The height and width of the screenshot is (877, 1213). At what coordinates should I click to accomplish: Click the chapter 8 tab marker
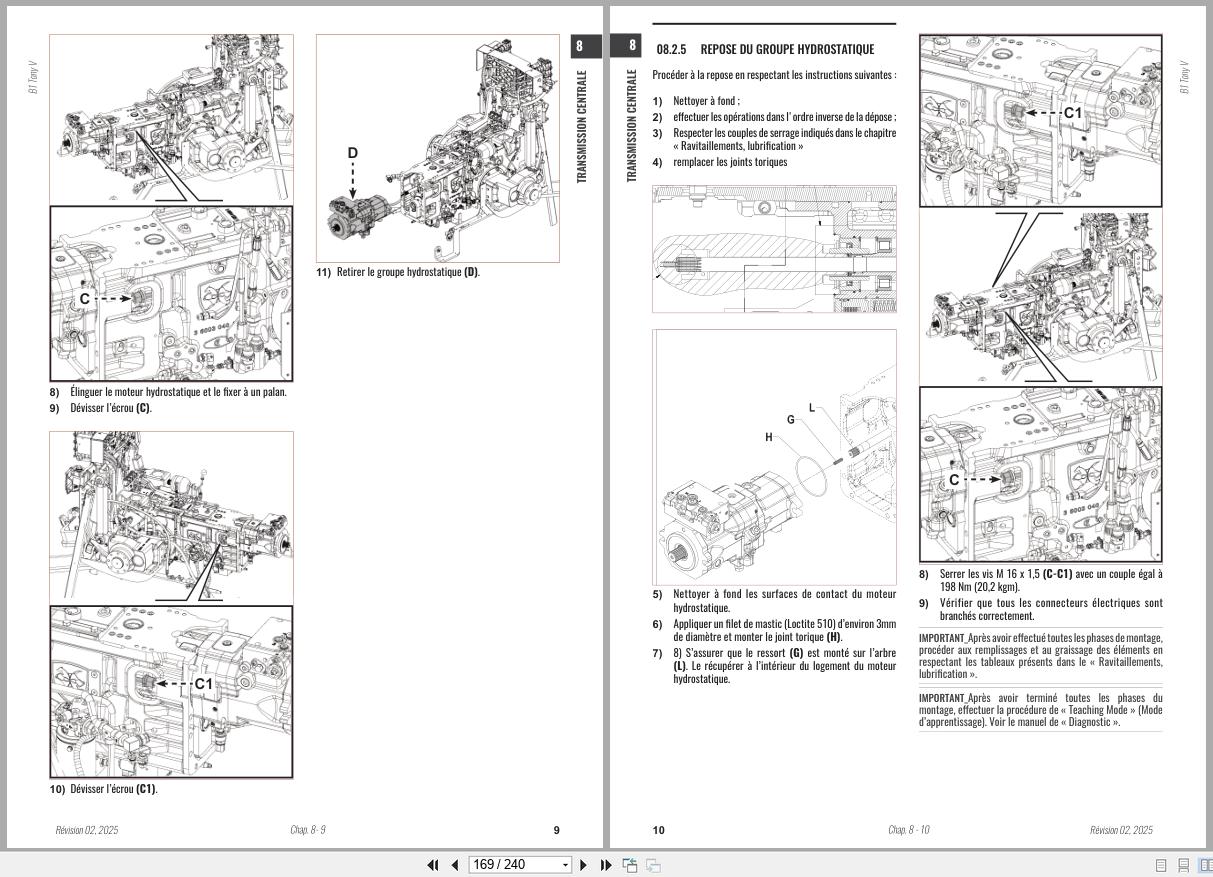pos(631,46)
